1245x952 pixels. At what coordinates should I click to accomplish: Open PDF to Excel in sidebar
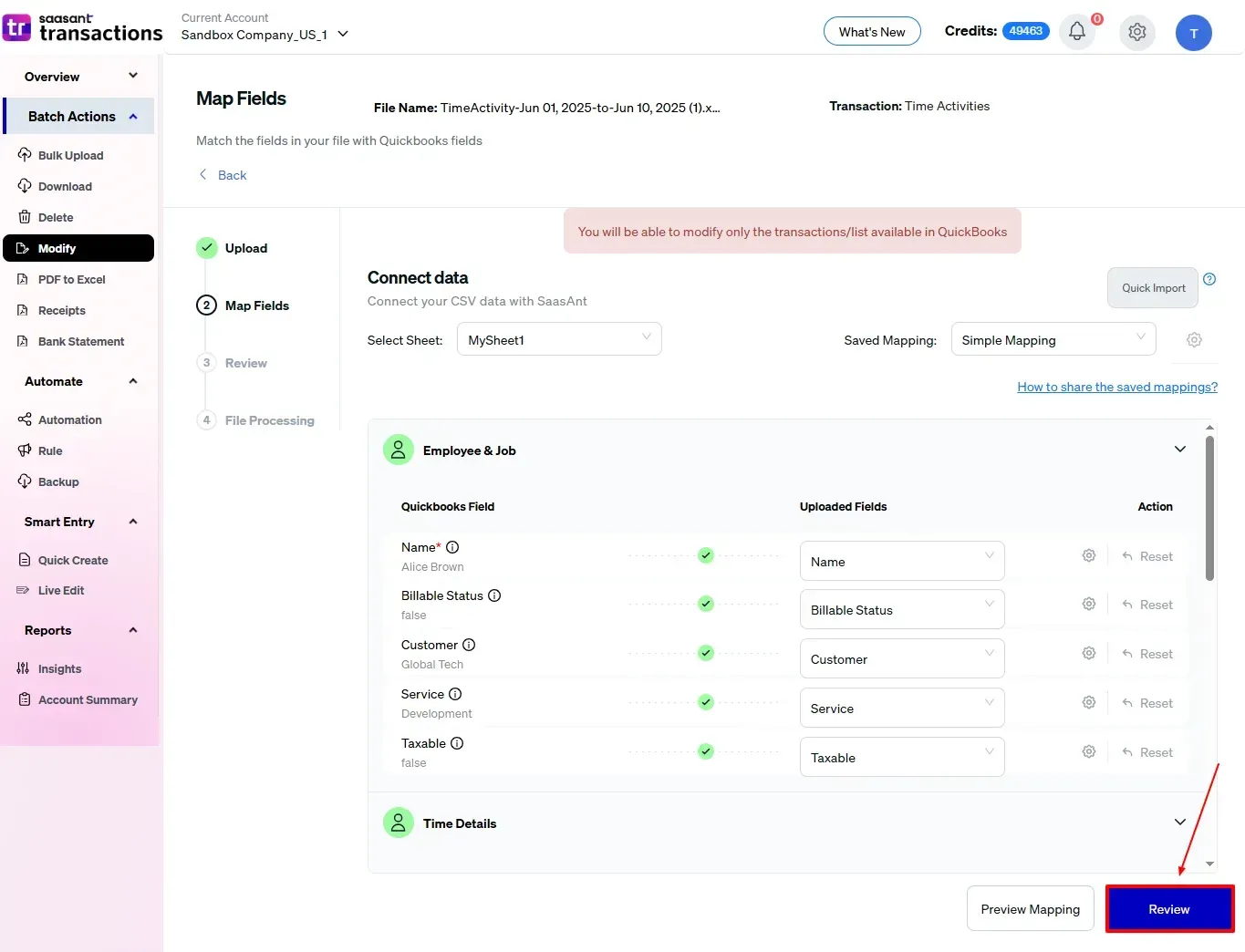(x=78, y=279)
